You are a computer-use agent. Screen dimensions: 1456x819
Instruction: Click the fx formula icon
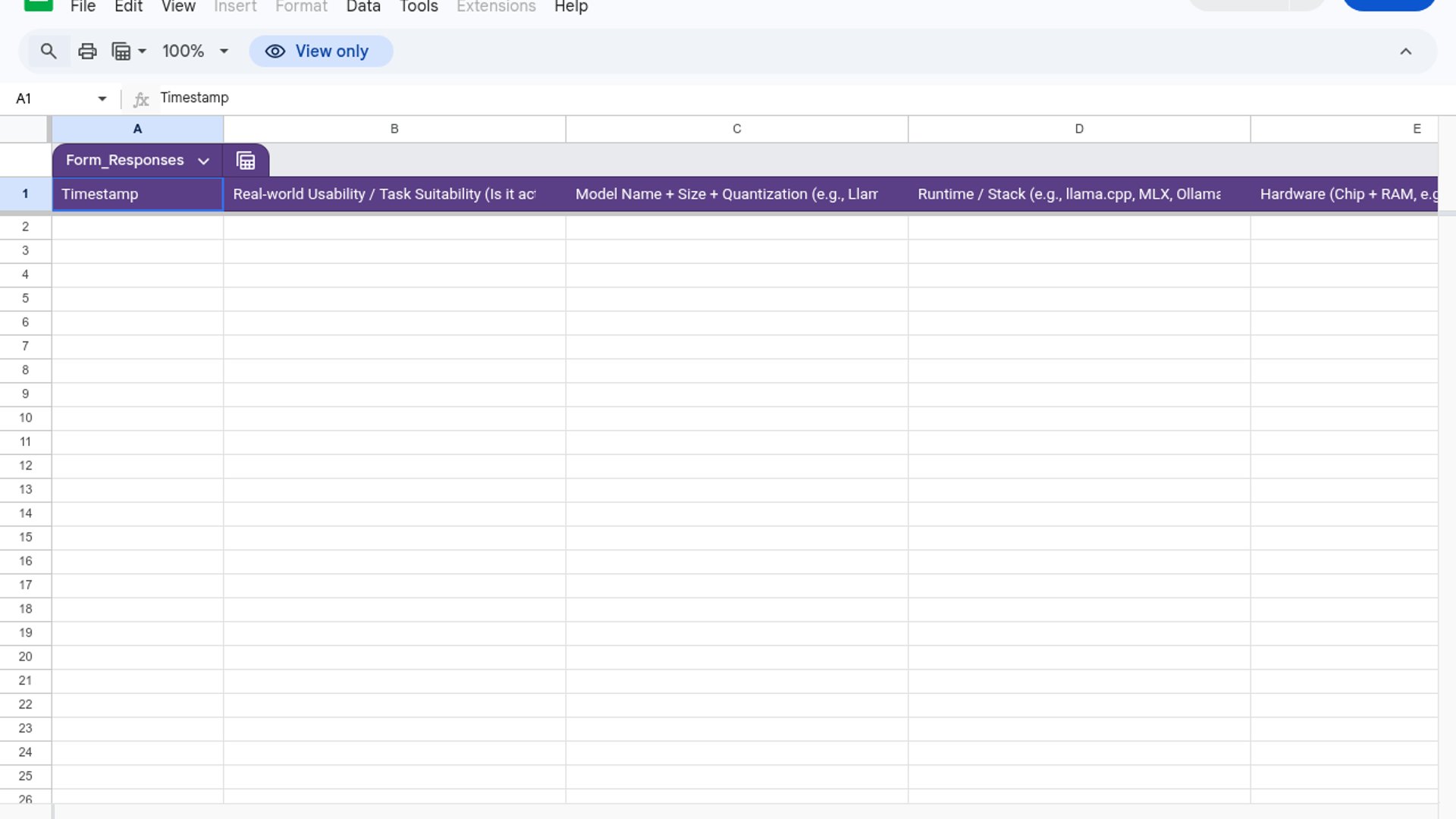click(141, 99)
